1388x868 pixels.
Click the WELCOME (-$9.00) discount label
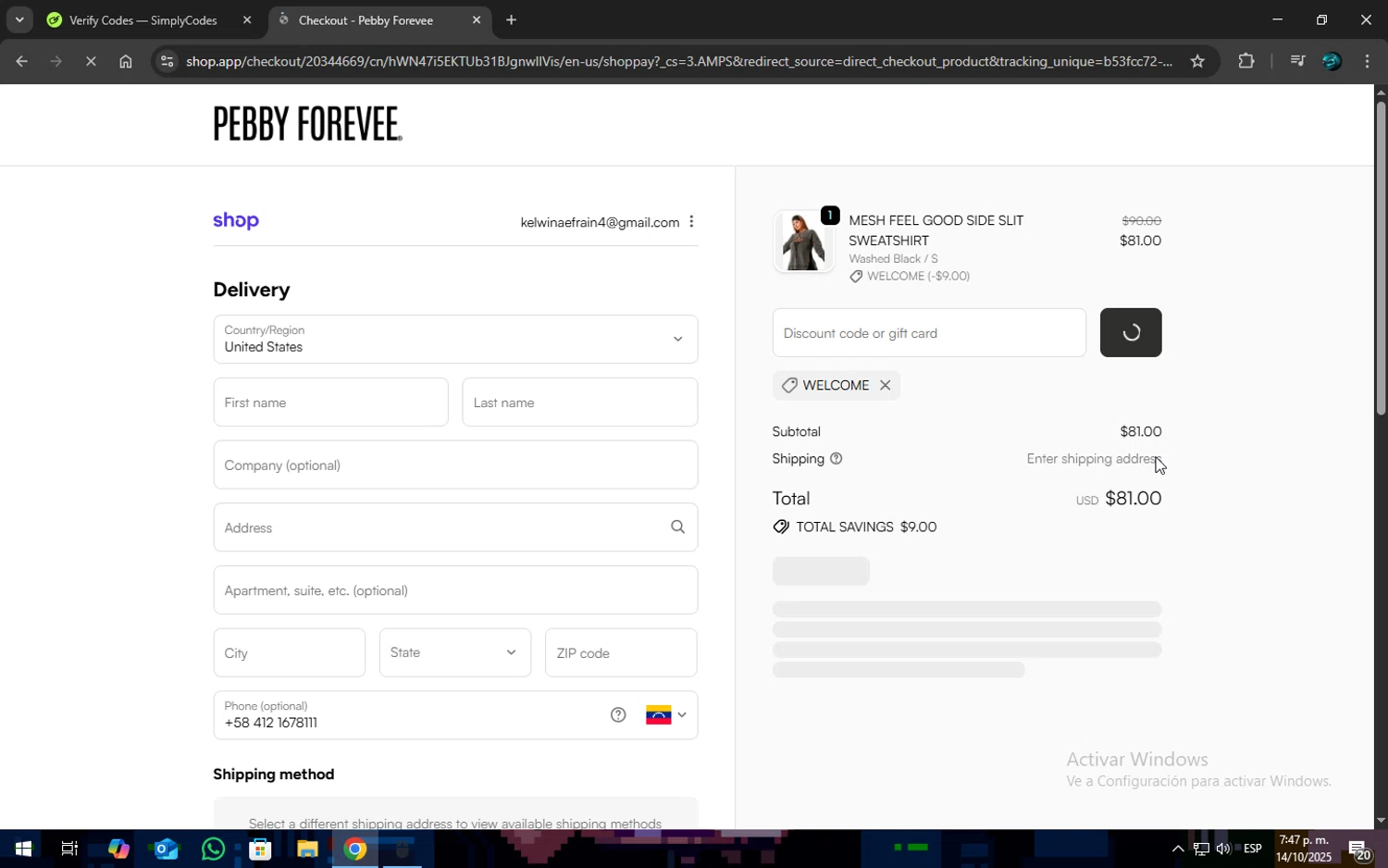(x=918, y=277)
